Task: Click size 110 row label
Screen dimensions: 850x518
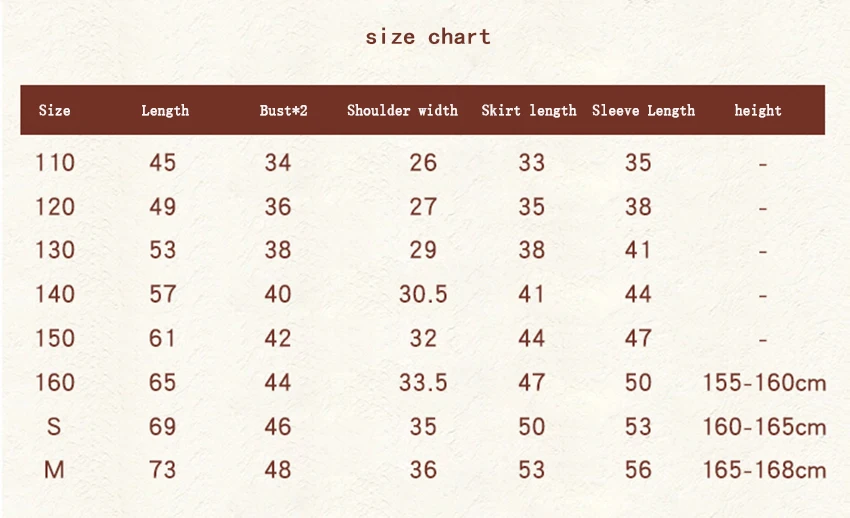Action: click(x=55, y=163)
